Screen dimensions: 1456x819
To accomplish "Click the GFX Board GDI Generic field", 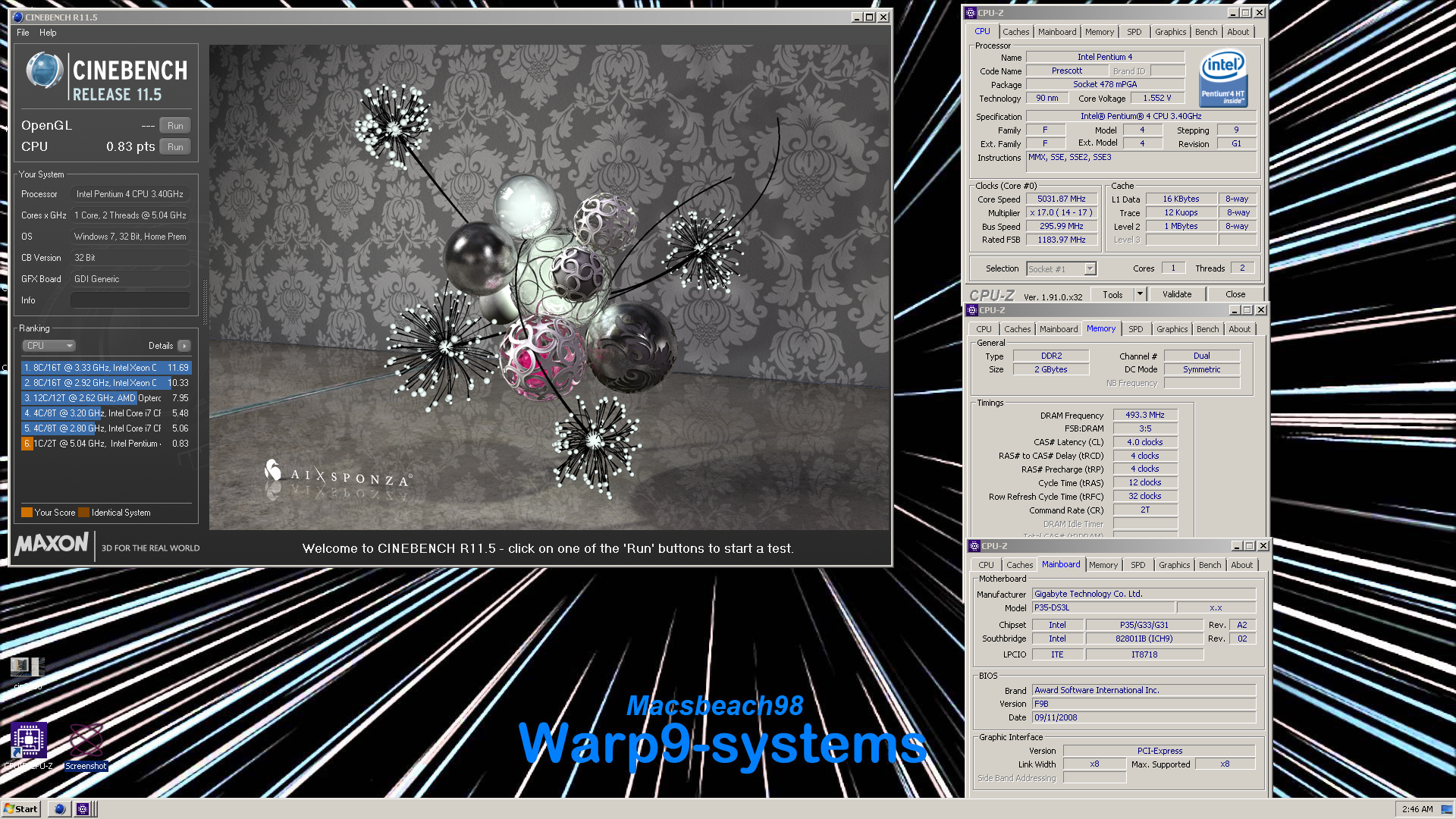I will pyautogui.click(x=130, y=279).
